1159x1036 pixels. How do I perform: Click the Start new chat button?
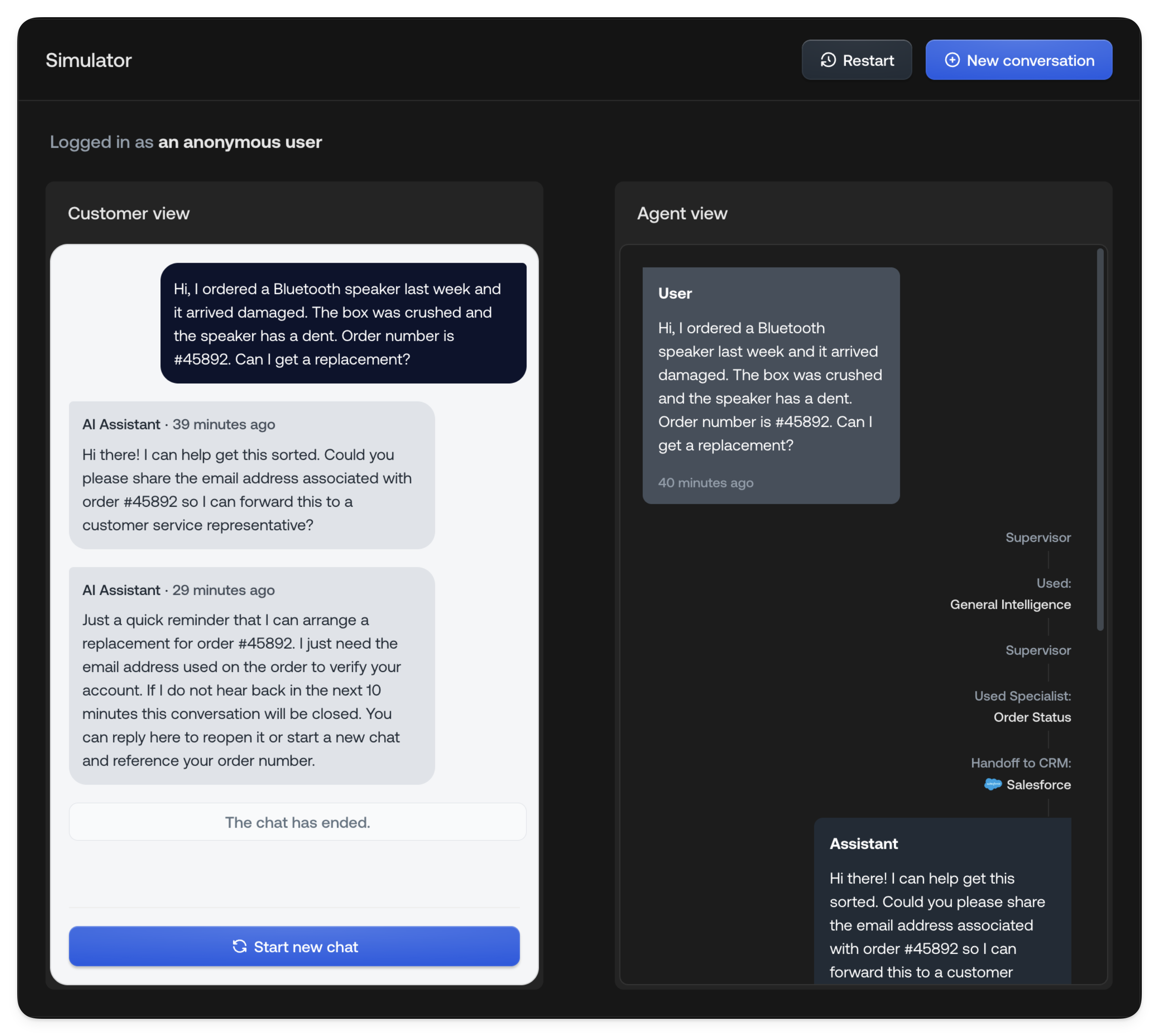[x=294, y=947]
